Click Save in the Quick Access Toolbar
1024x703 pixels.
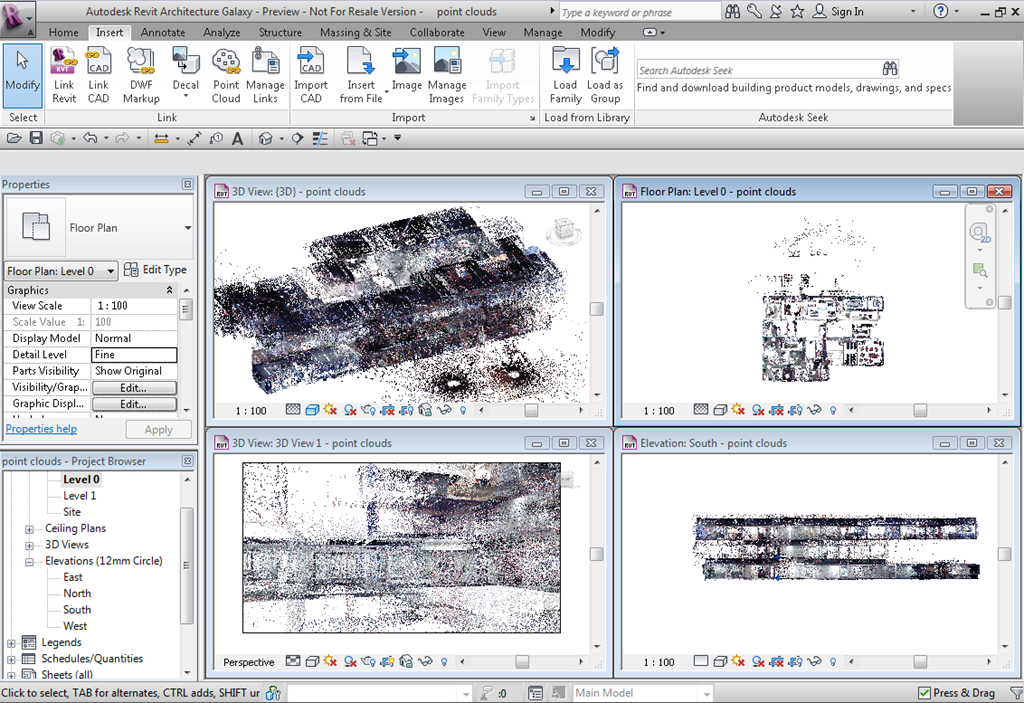pos(35,138)
